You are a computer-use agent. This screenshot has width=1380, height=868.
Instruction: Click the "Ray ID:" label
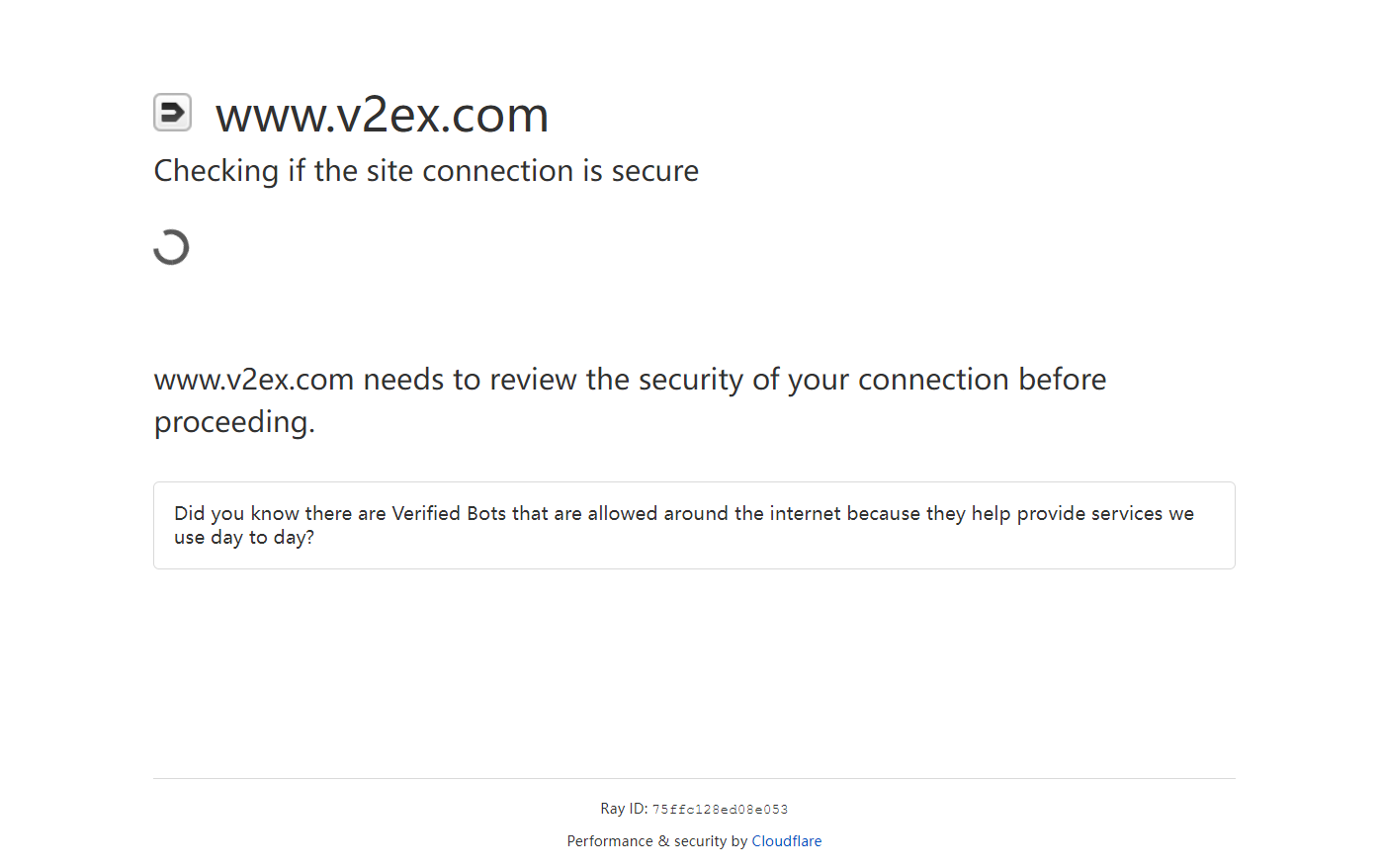624,809
